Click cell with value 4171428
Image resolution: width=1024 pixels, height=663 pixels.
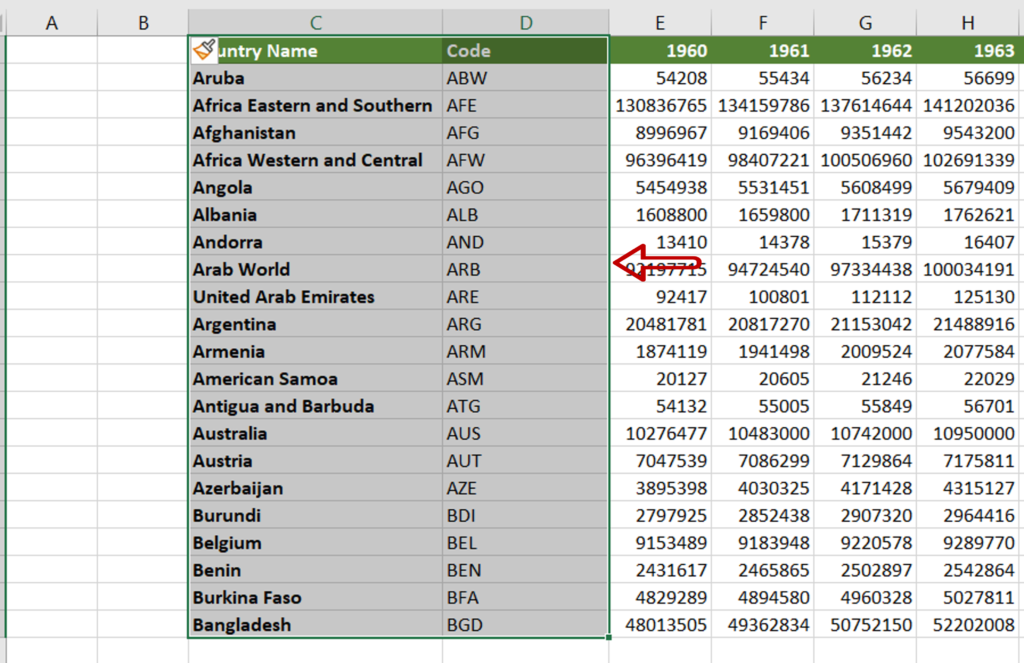865,488
